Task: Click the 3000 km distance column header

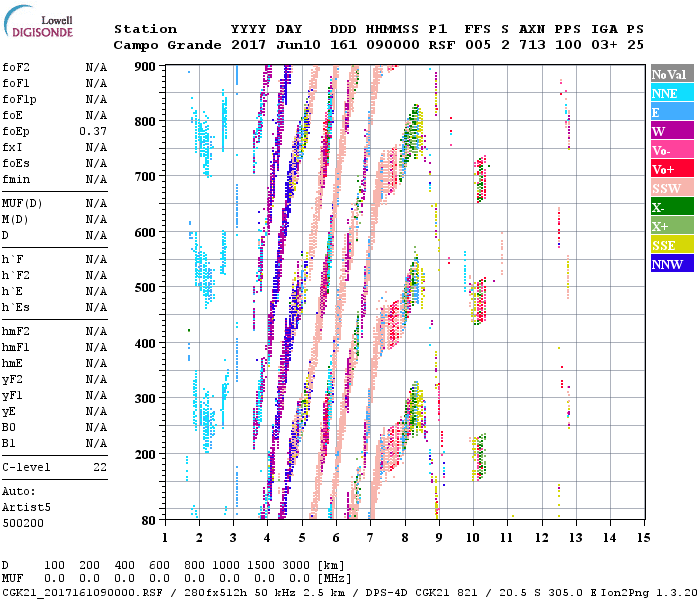Action: [296, 565]
